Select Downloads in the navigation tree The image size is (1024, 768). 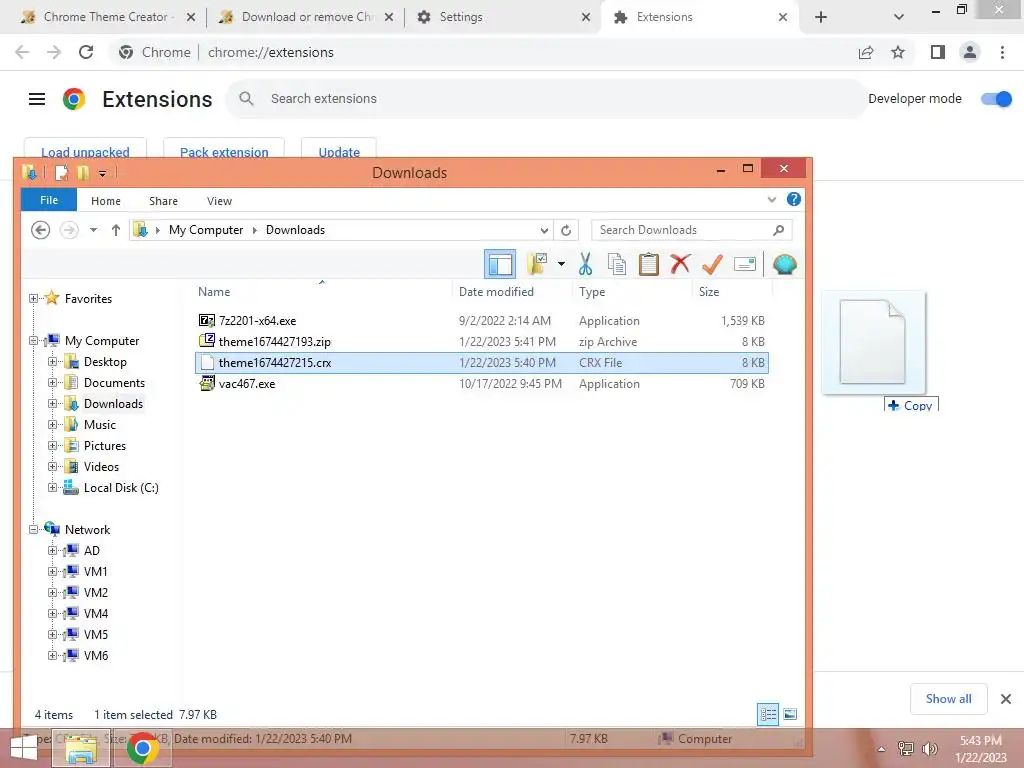click(x=113, y=404)
